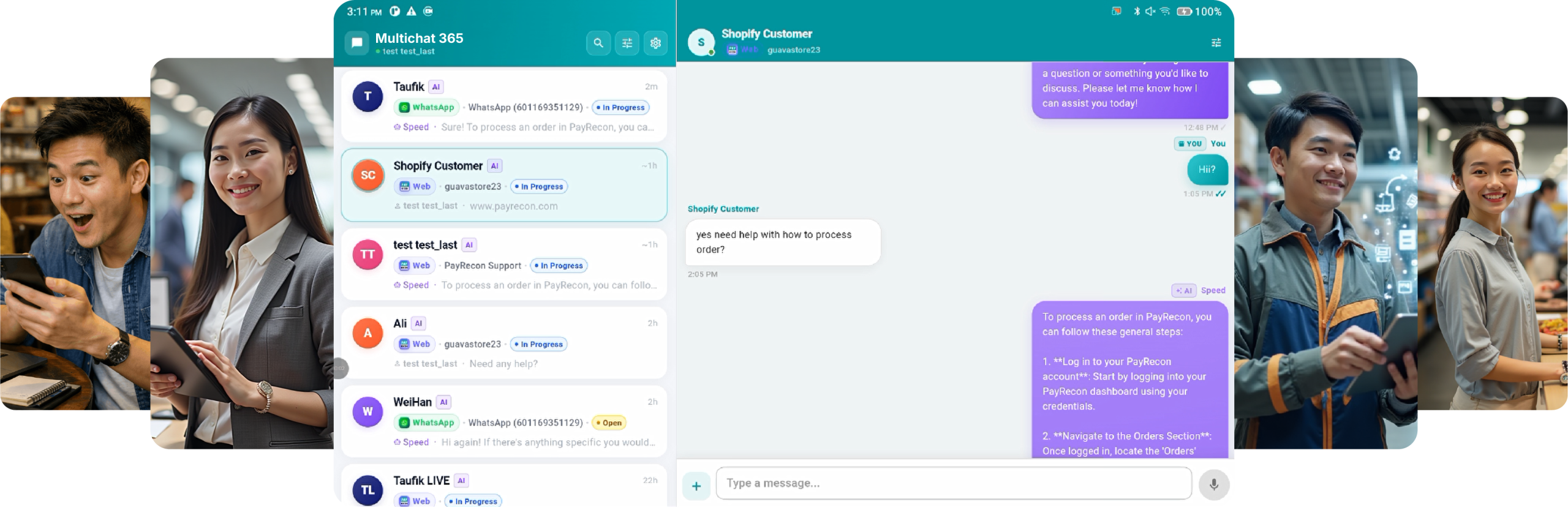
Task: Click the drag handle on chat list edge
Action: (x=340, y=368)
